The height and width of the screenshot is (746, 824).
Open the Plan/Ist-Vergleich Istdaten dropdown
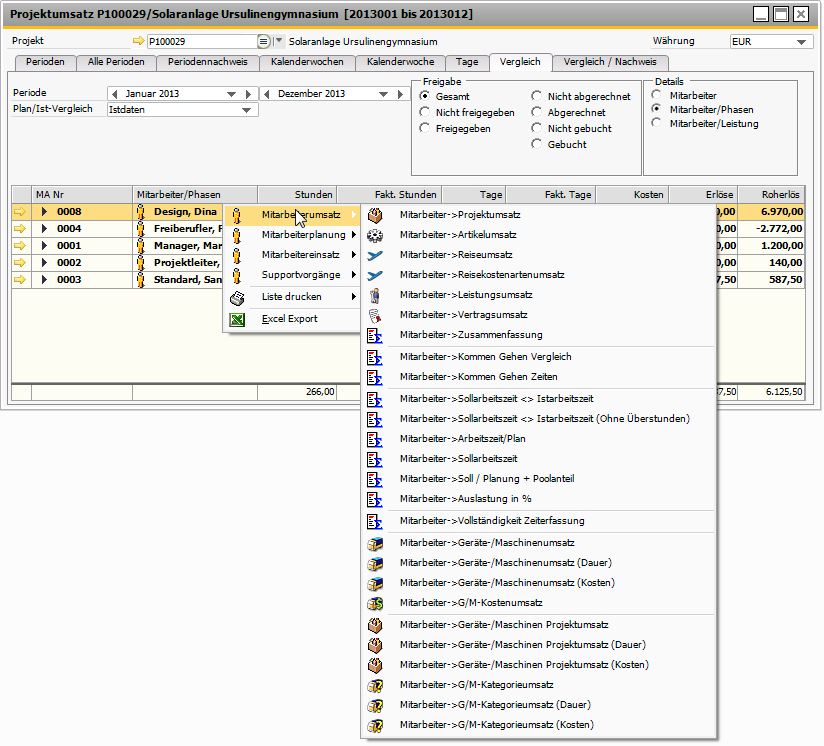(x=246, y=110)
